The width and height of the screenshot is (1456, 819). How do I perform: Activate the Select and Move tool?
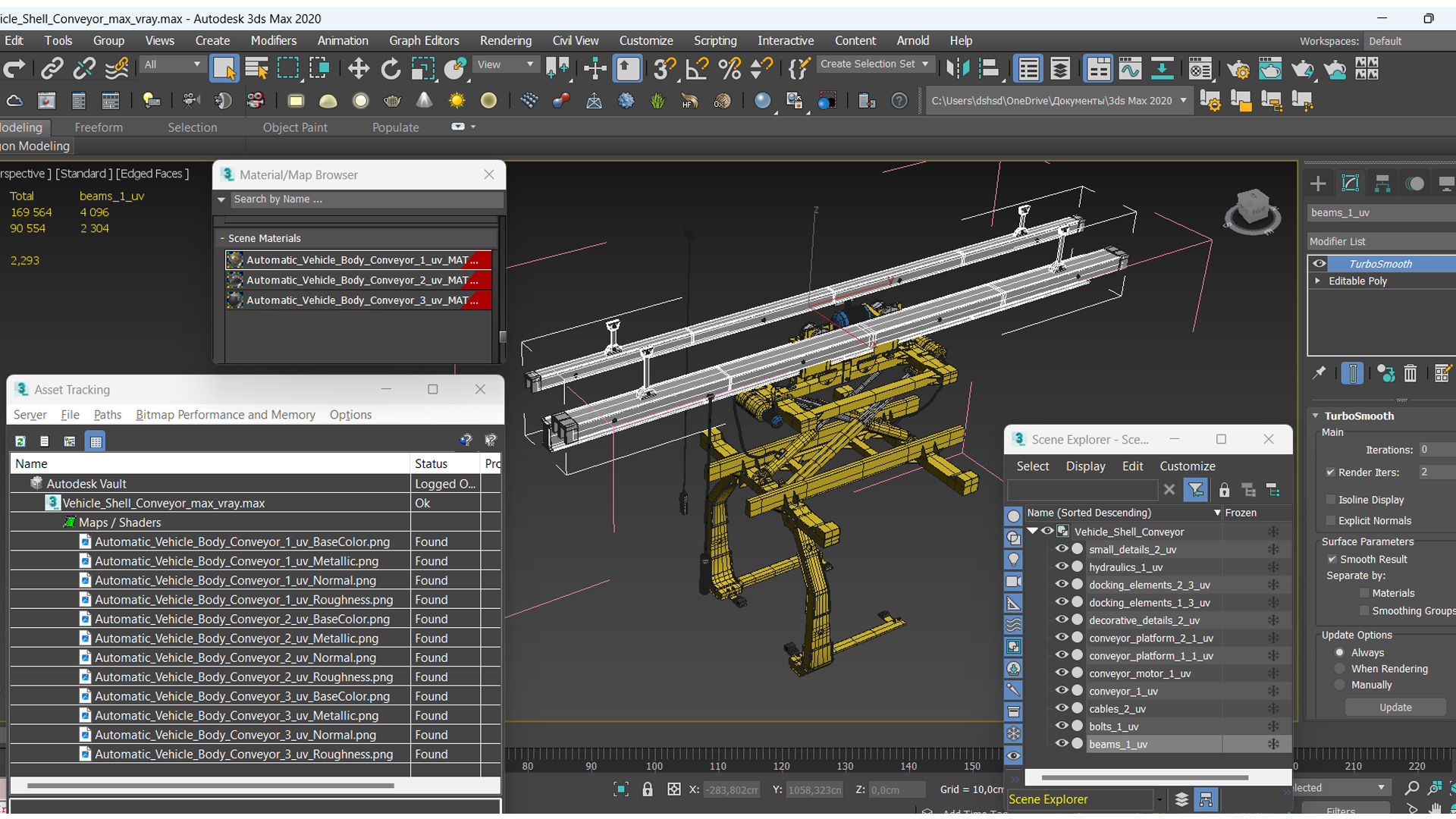point(358,69)
